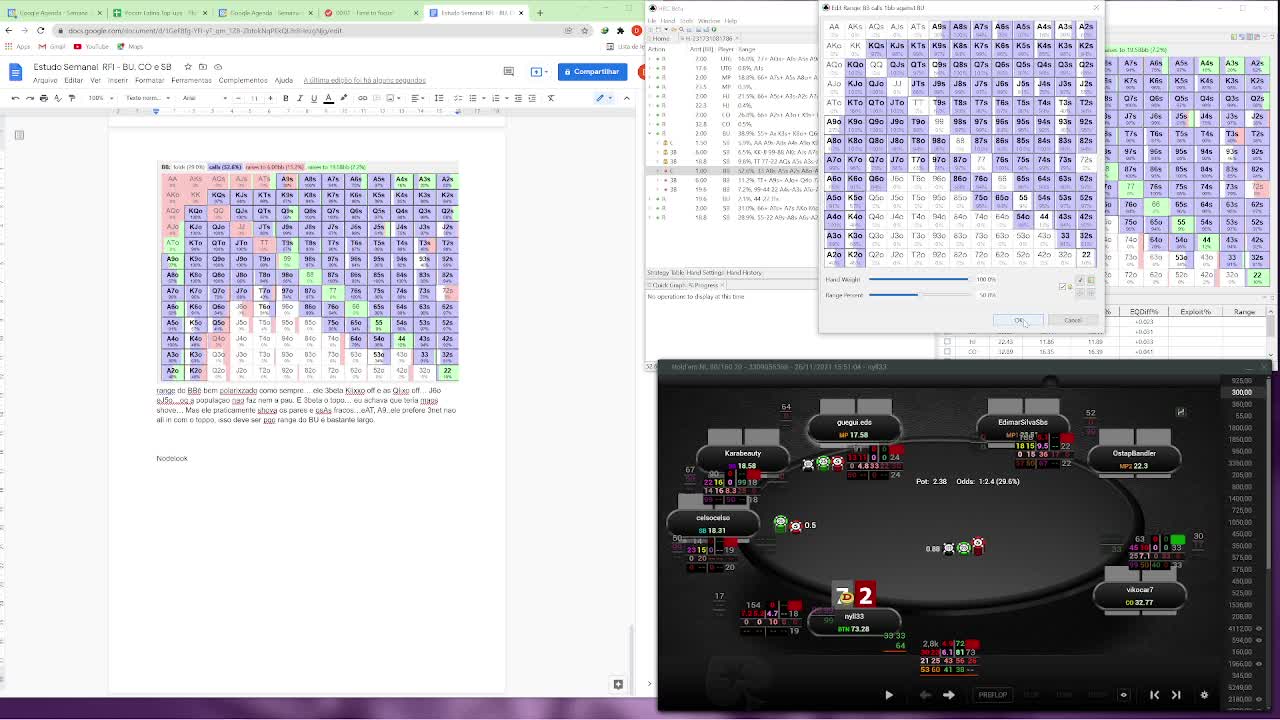Increase the font size with plus button

pyautogui.click(x=270, y=98)
